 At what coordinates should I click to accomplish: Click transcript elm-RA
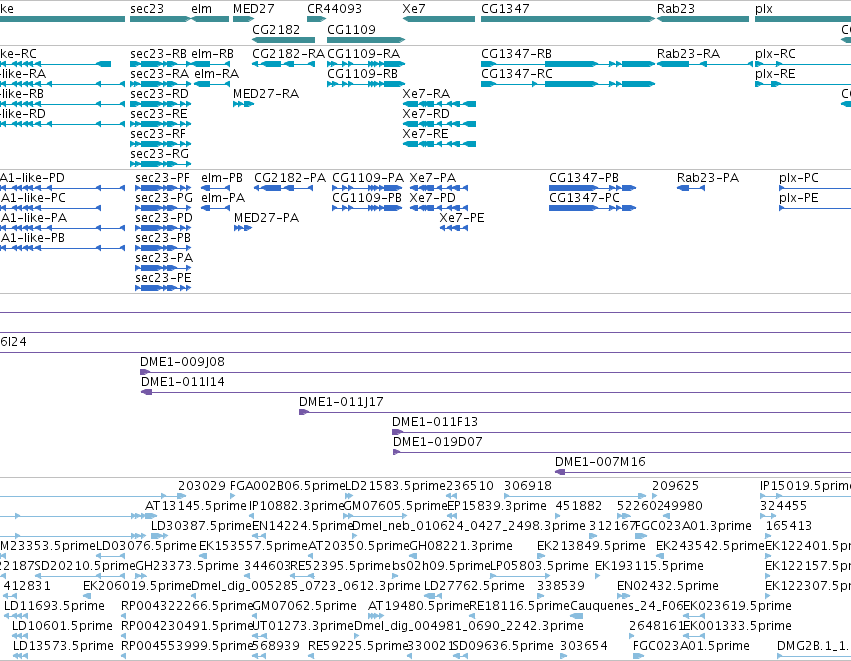point(212,84)
